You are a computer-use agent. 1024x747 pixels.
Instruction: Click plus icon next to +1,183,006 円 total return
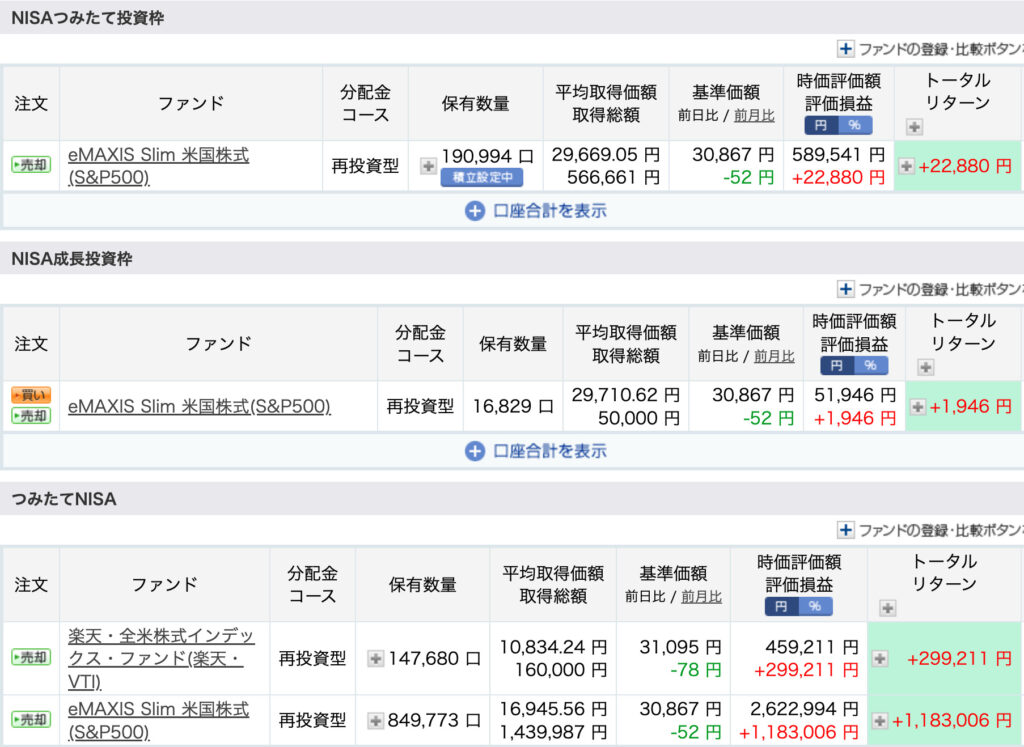click(x=880, y=720)
